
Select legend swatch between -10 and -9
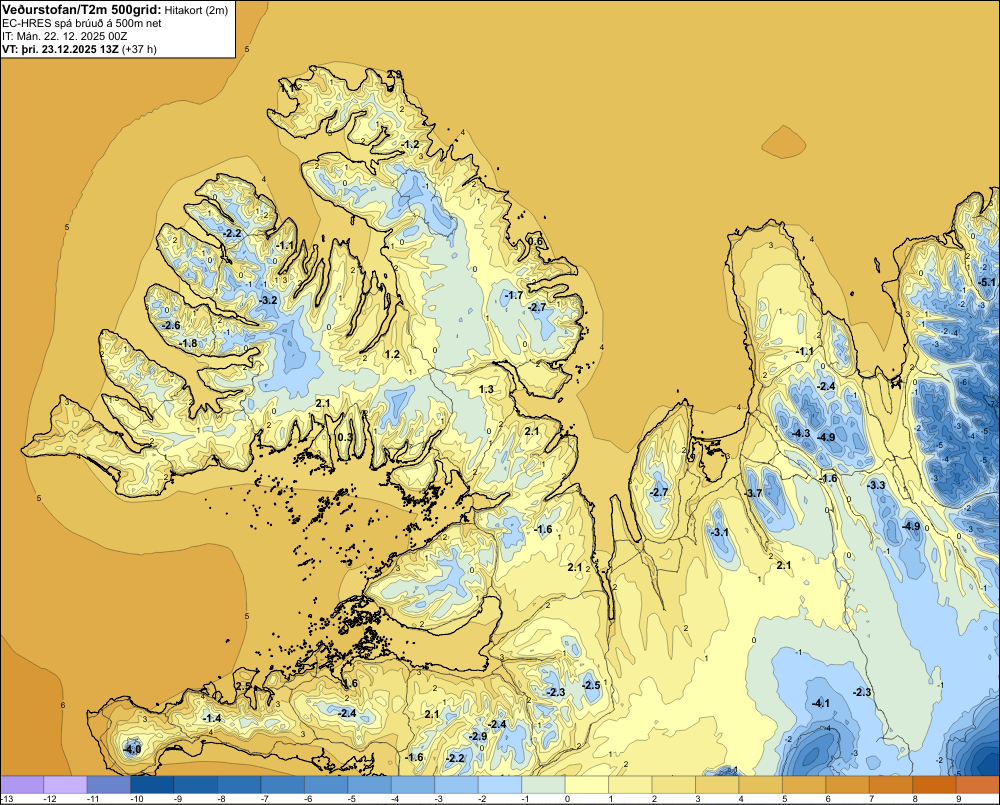tap(152, 784)
